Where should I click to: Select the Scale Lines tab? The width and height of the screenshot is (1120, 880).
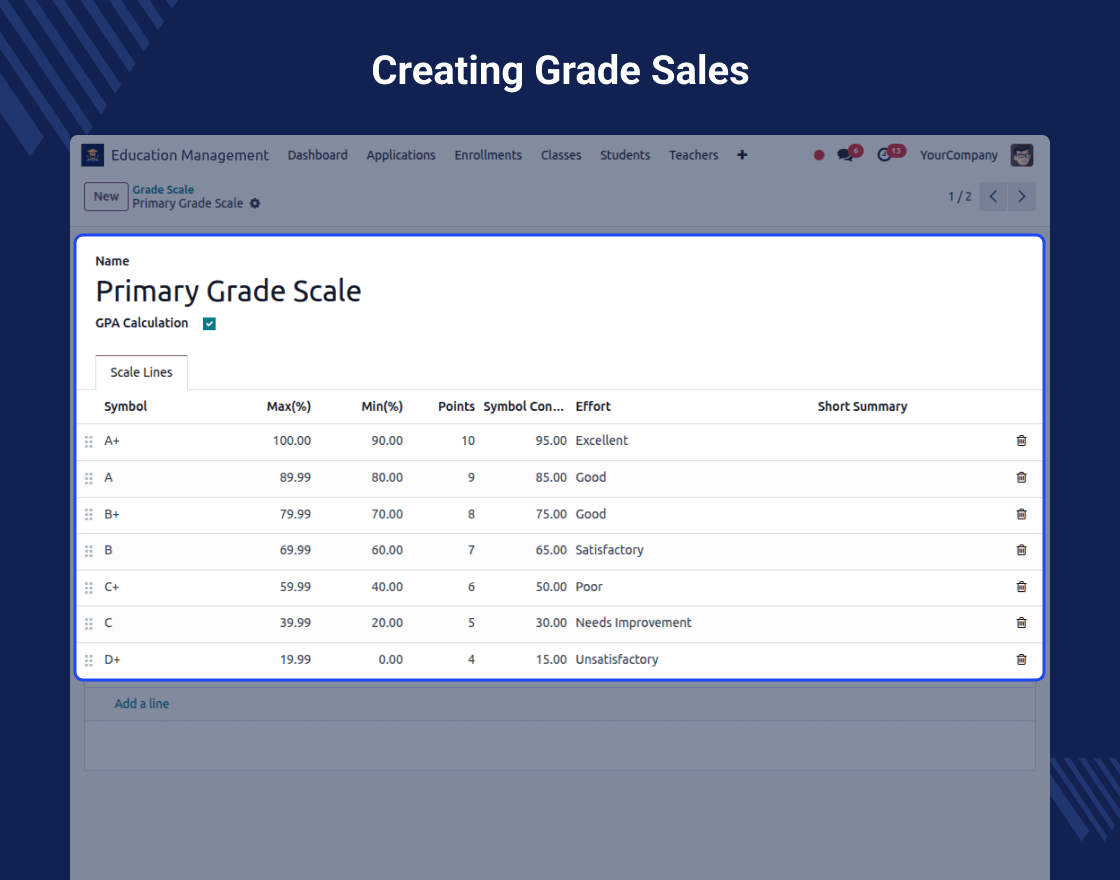click(141, 372)
